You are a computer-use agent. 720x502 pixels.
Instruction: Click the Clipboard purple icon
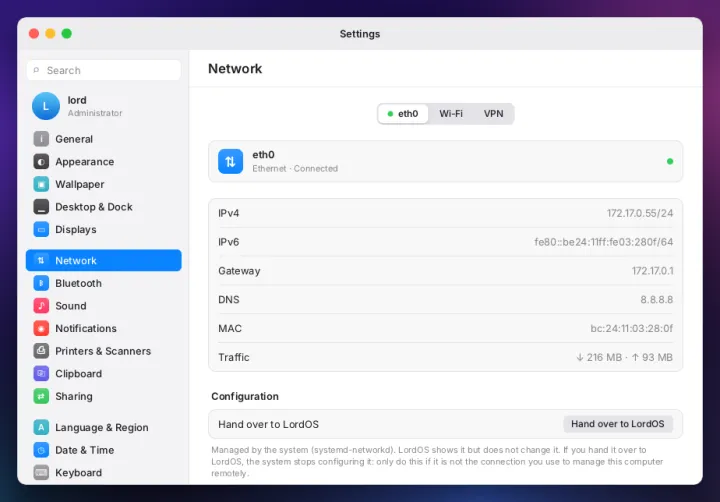click(41, 373)
